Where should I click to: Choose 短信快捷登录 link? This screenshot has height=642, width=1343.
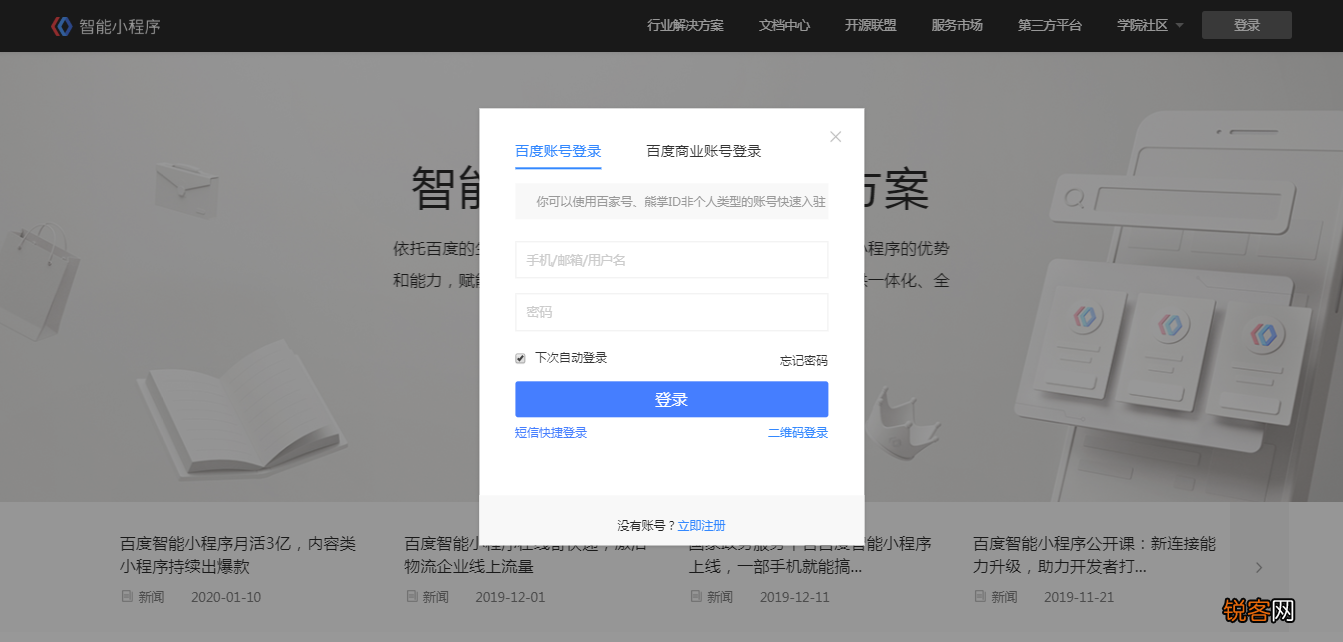pos(551,432)
